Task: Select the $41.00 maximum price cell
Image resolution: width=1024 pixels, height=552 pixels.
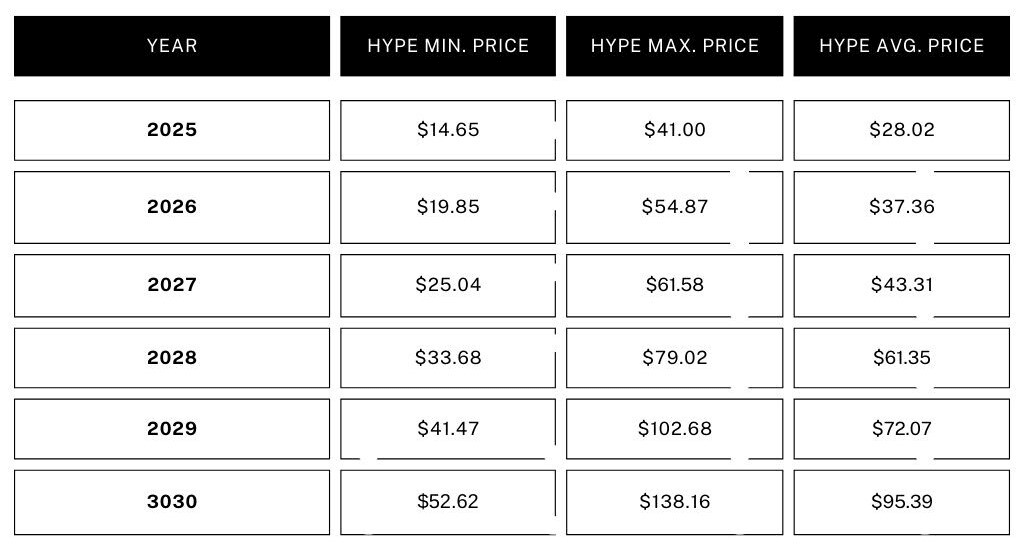Action: 675,130
